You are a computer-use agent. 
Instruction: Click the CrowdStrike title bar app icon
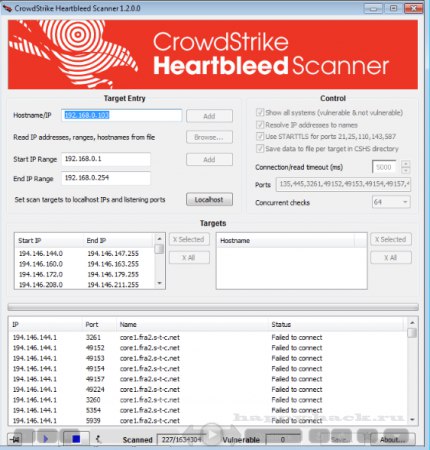click(7, 8)
